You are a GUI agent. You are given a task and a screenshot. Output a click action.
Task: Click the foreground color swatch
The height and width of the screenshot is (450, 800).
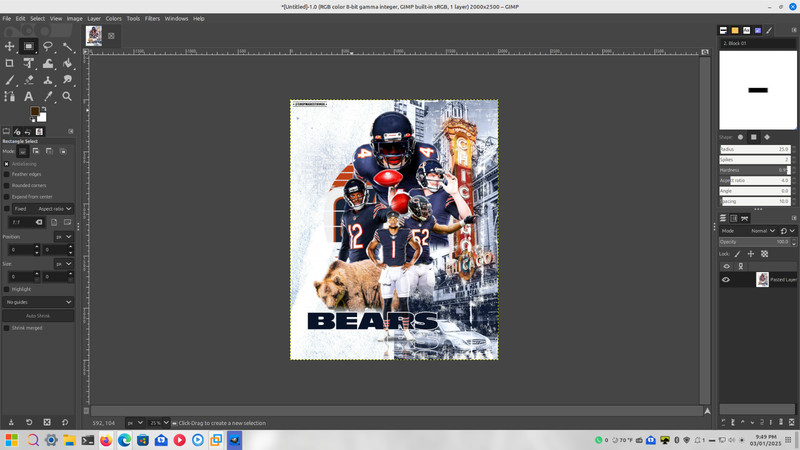(x=34, y=112)
